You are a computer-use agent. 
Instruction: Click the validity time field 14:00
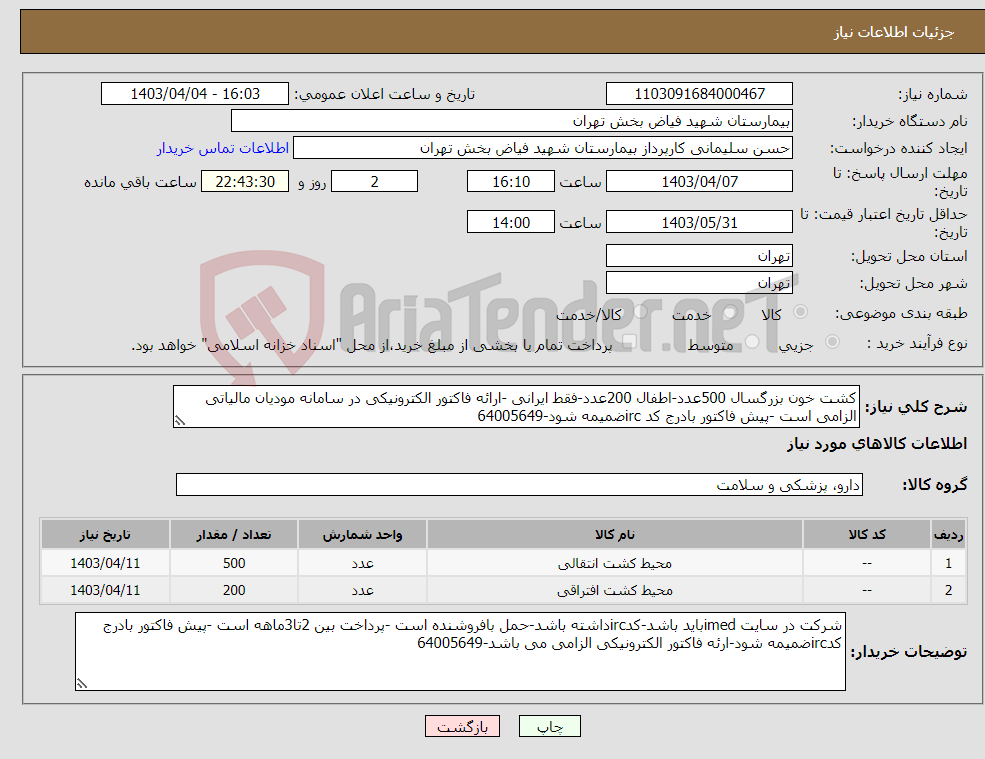pyautogui.click(x=511, y=222)
